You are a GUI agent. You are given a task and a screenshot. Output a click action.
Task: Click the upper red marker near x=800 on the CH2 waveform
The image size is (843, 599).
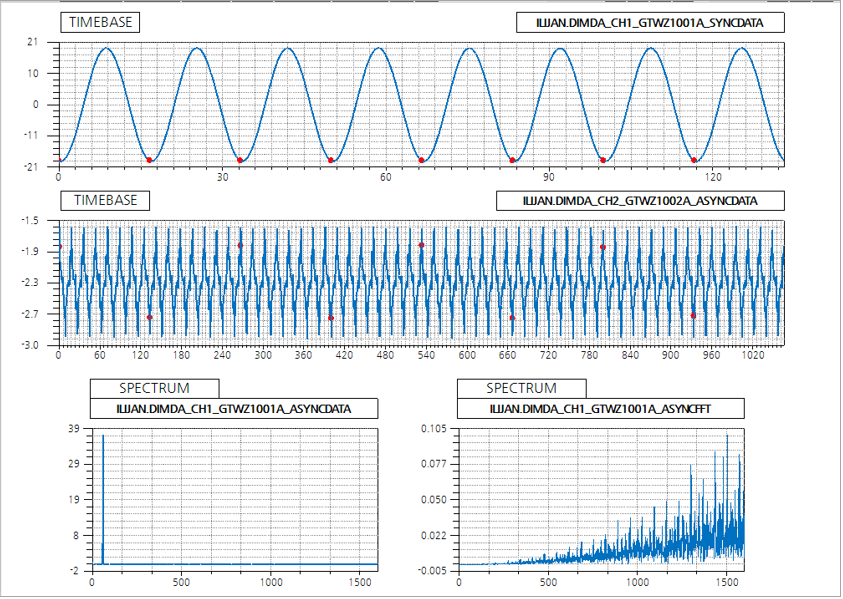(603, 247)
